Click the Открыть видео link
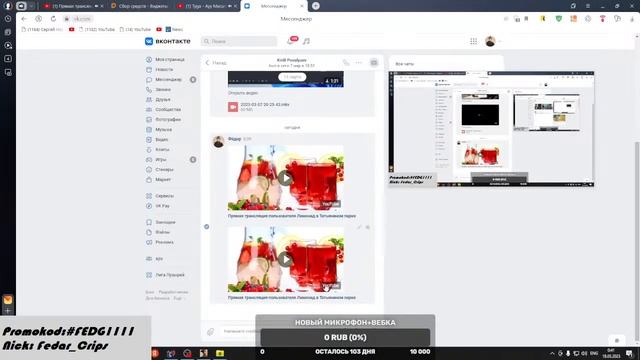 (243, 93)
